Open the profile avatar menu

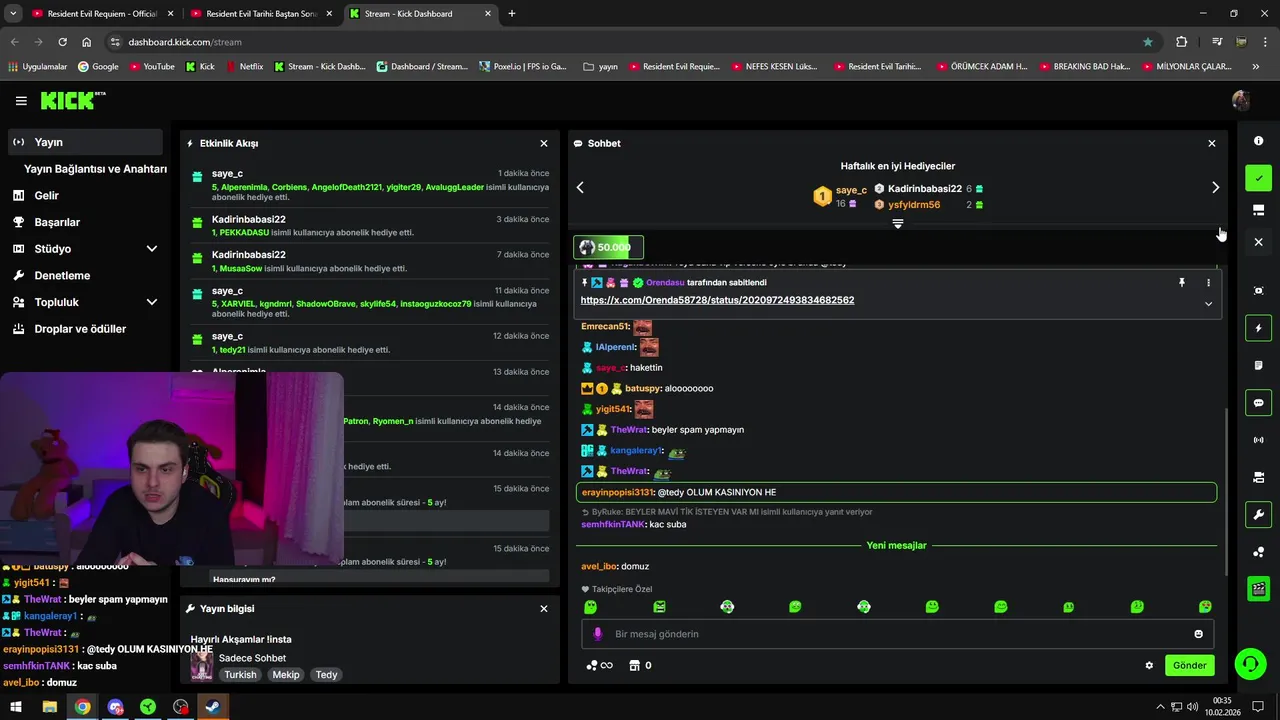click(1241, 101)
